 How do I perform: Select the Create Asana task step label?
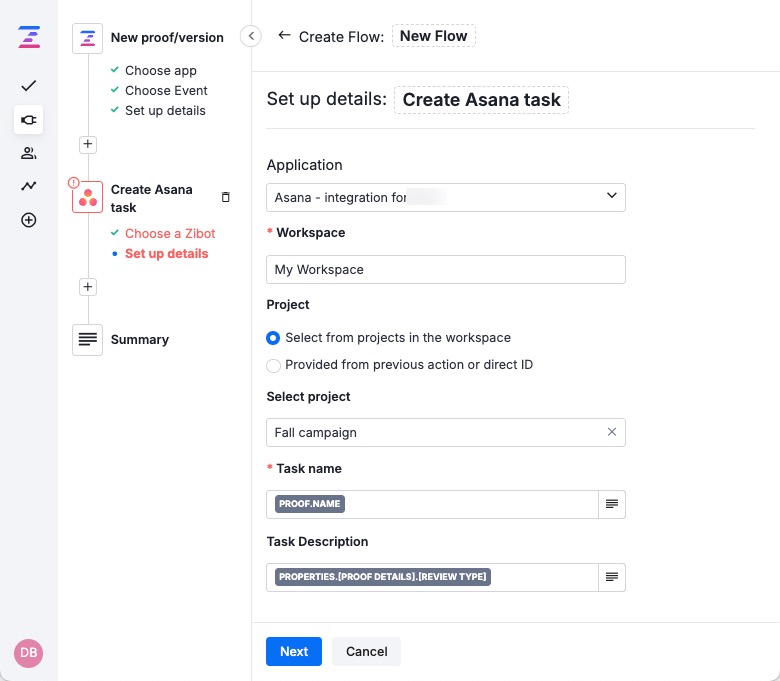[152, 198]
